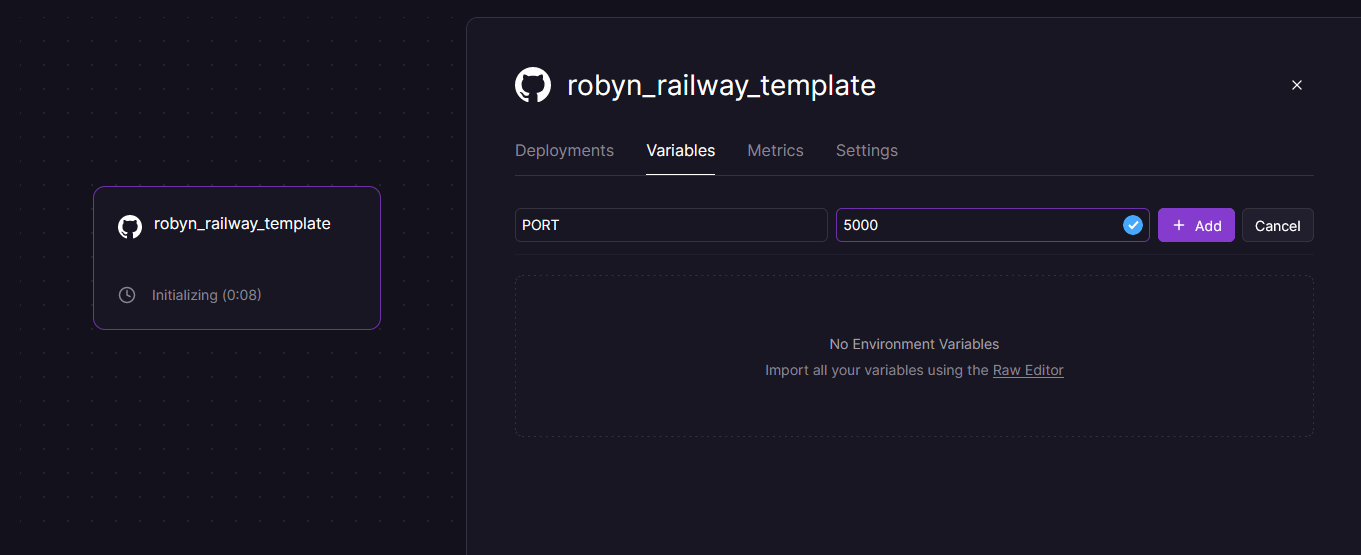
Task: Click the No Environment Variables placeholder
Action: click(914, 344)
